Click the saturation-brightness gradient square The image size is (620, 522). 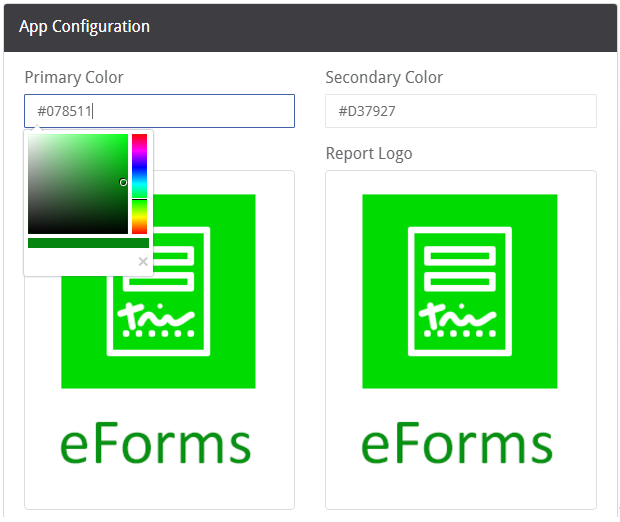click(x=78, y=184)
